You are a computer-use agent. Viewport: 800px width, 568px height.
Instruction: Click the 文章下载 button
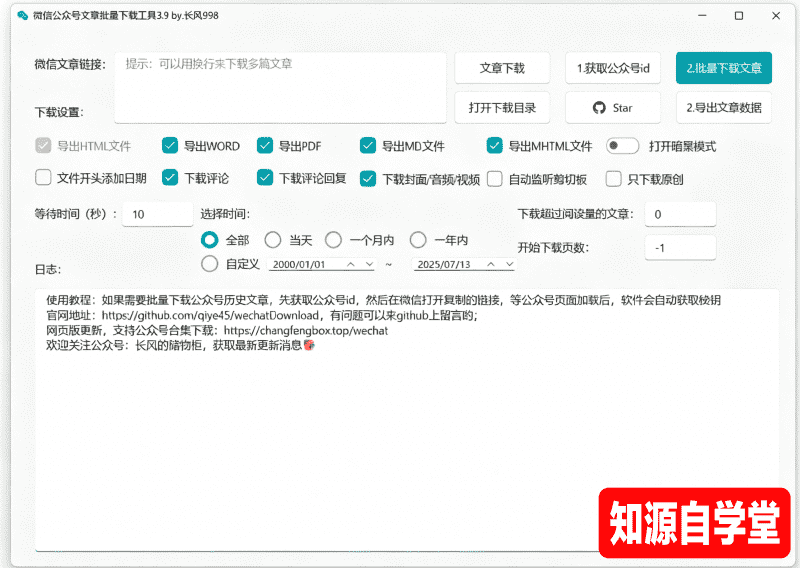502,68
